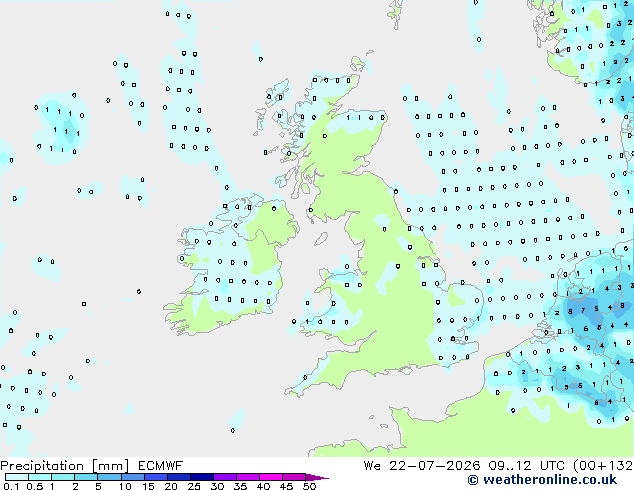
Task: Click the '30' legend scale label
Action: [217, 486]
